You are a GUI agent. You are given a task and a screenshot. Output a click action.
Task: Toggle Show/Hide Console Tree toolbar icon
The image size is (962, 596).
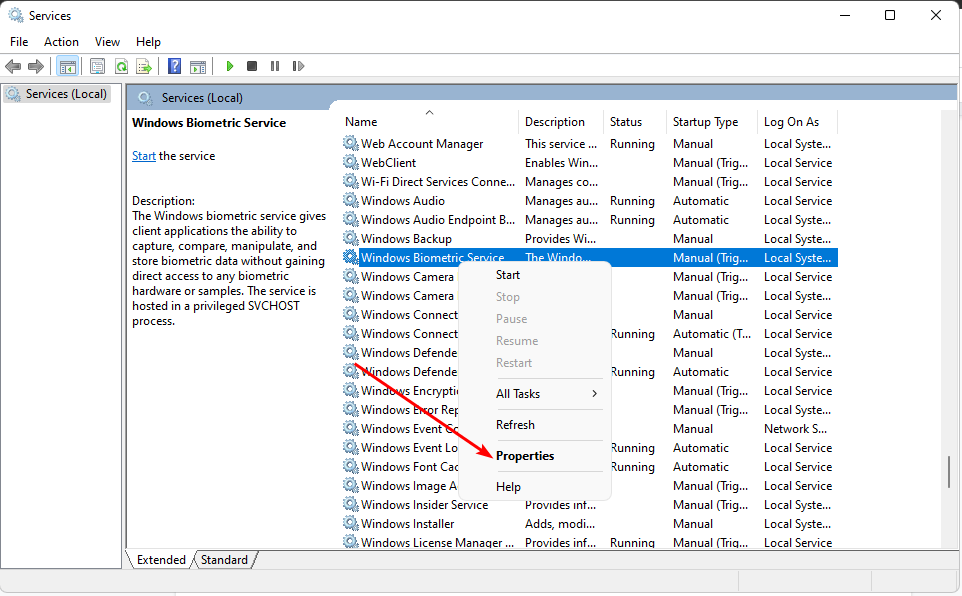(x=67, y=66)
